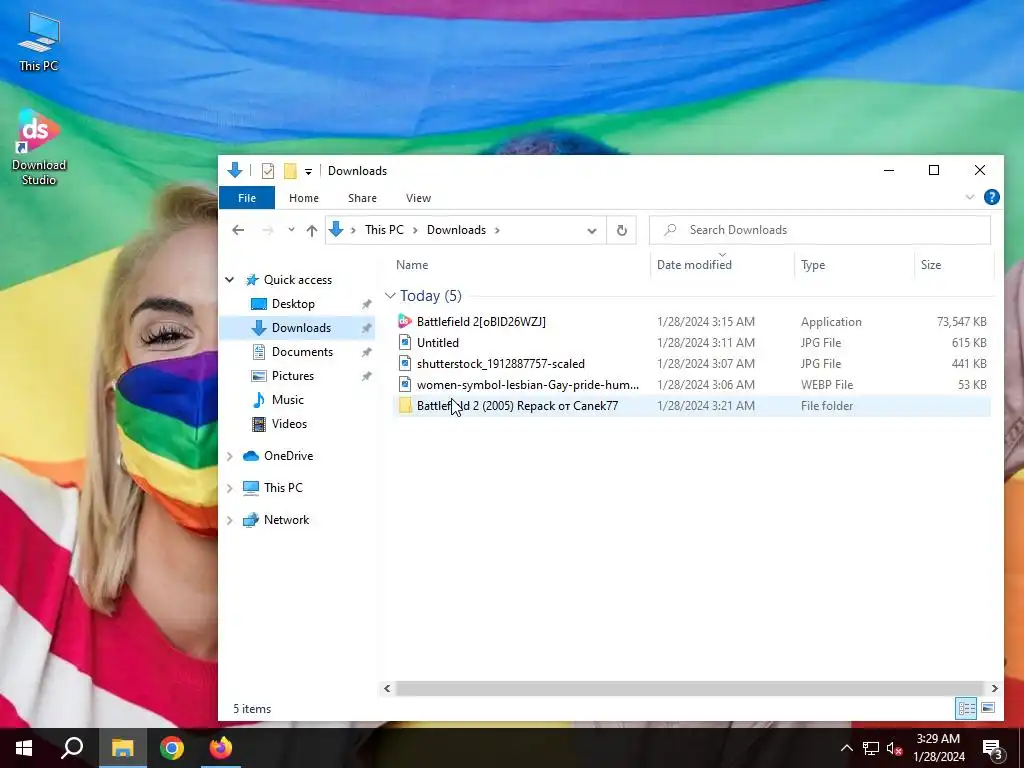Viewport: 1024px width, 768px height.
Task: Select Documents in the navigation pane
Action: point(302,352)
